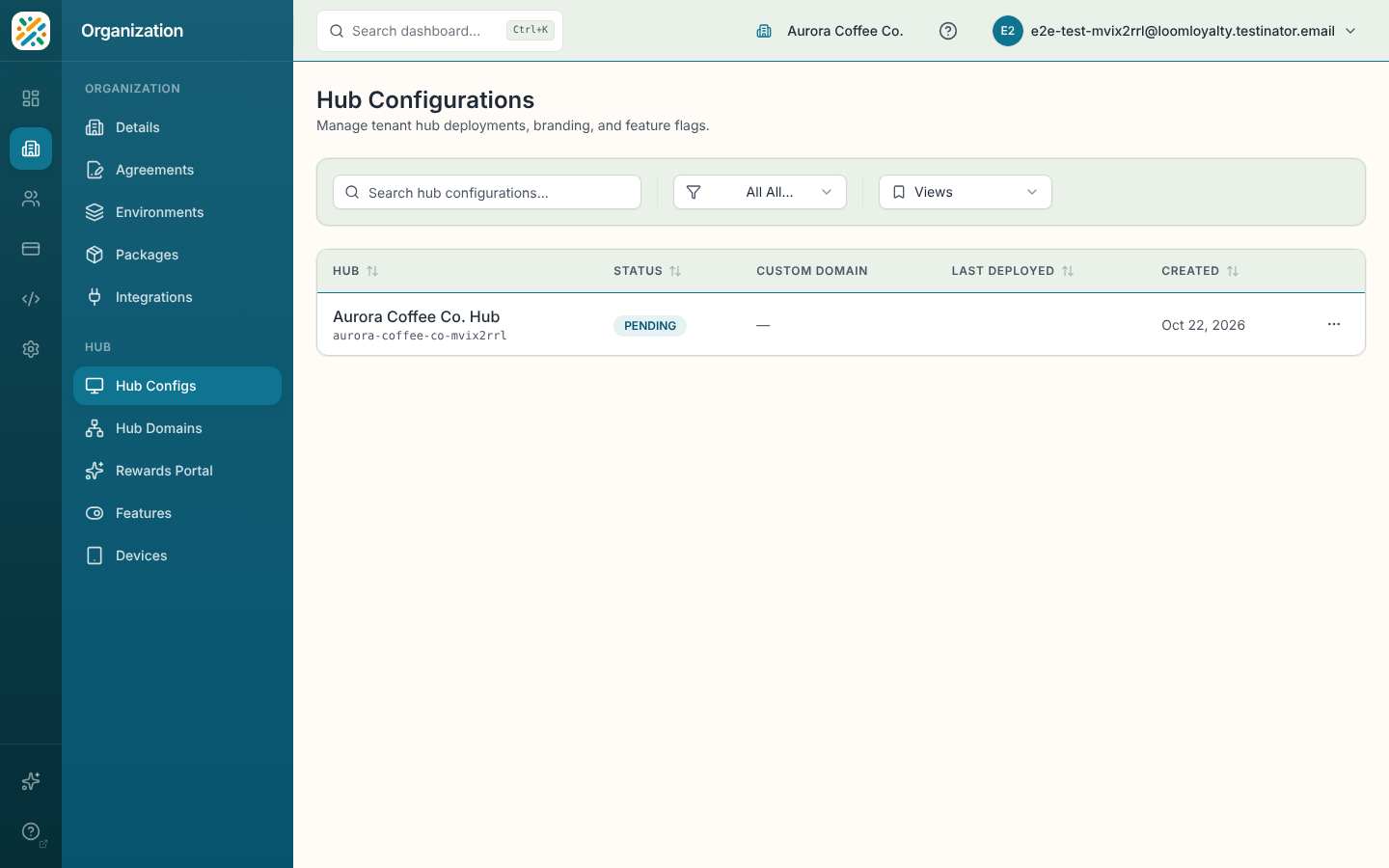Screen dimensions: 1389x868
Task: Open Devices in sidebar
Action: [x=177, y=556]
